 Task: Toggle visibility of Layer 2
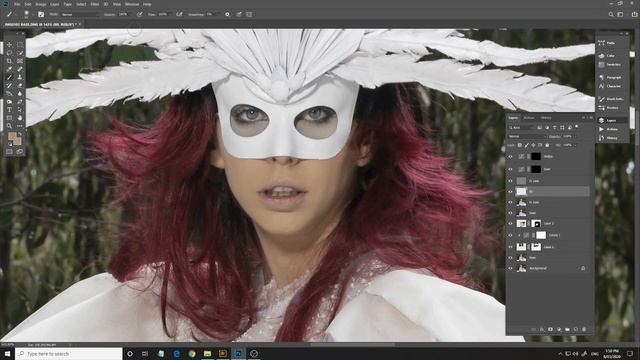[x=510, y=223]
